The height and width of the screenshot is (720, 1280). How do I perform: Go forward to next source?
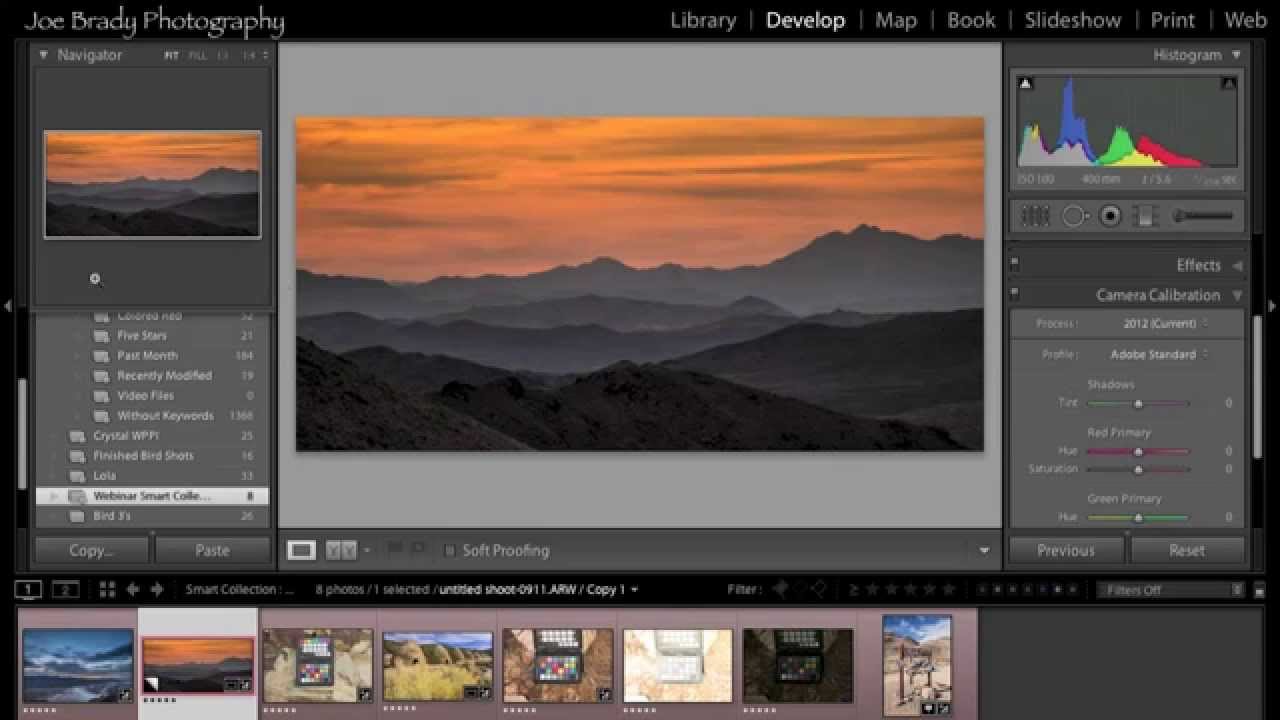click(157, 589)
